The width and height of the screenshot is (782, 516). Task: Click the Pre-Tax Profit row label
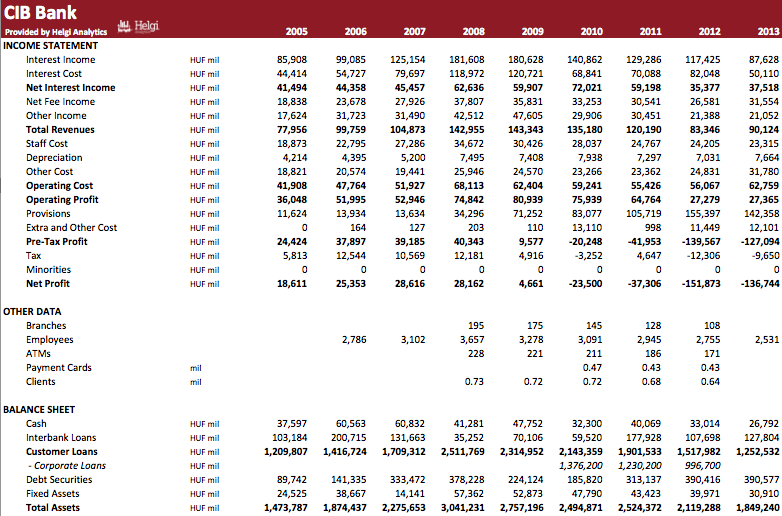[56, 241]
